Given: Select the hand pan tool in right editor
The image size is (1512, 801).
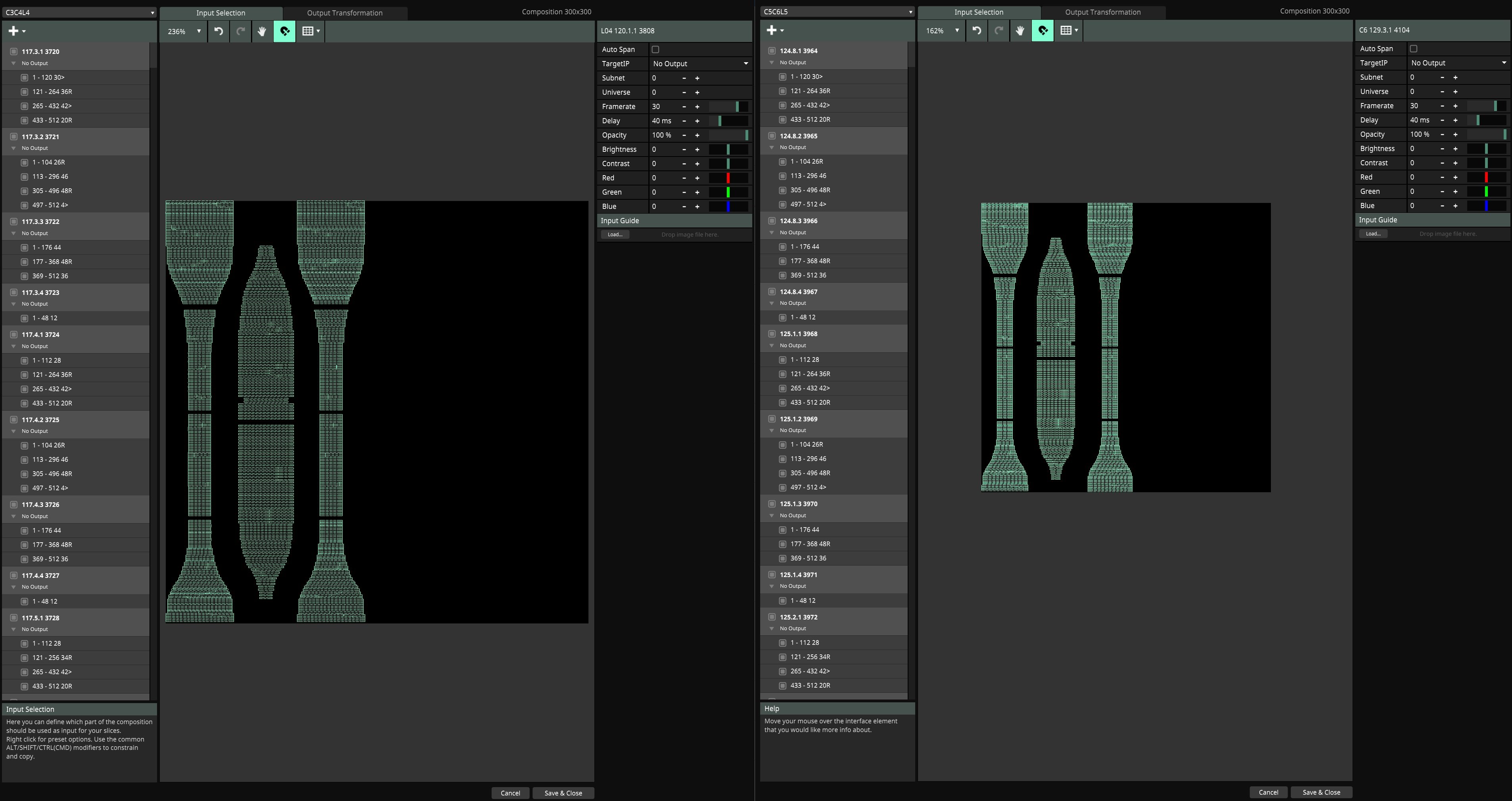Looking at the screenshot, I should coord(1020,31).
